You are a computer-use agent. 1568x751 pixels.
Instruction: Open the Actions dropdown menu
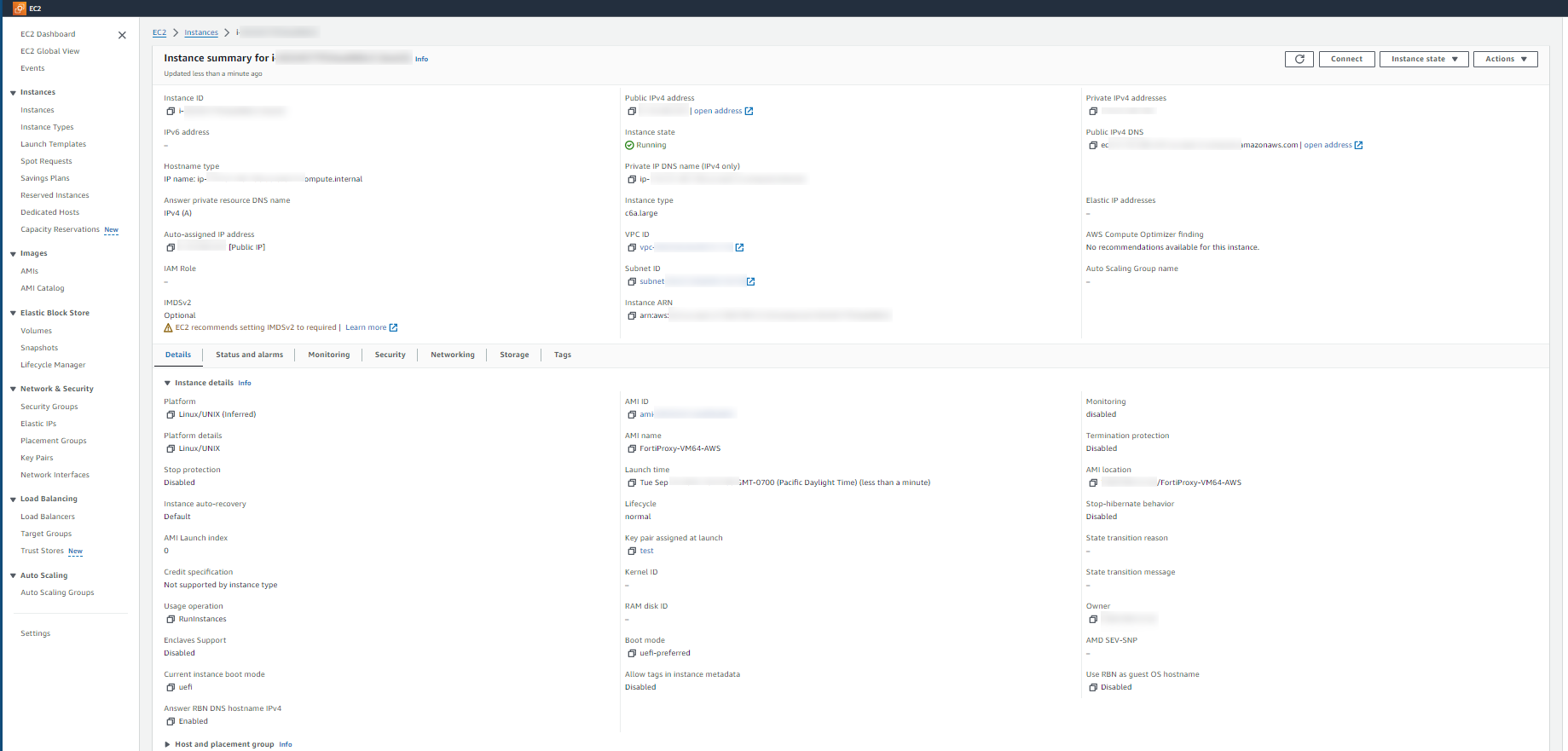pos(1506,59)
